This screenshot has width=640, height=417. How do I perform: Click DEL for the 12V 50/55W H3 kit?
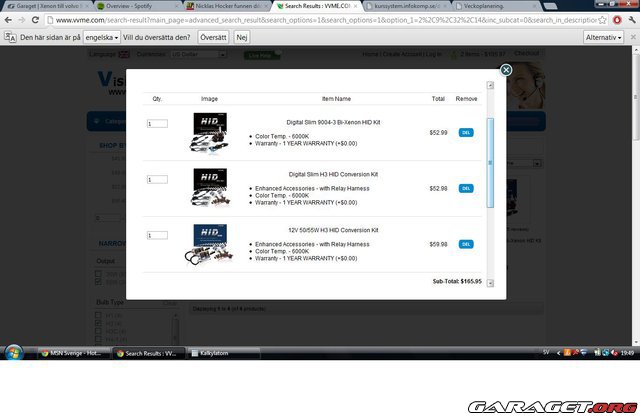466,244
